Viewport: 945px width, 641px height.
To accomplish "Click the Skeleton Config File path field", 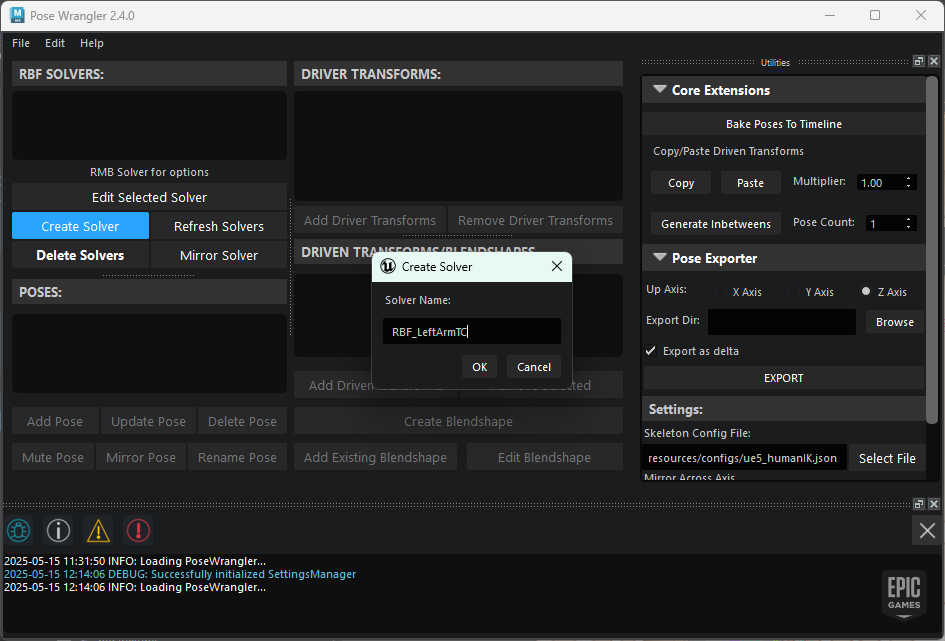I will click(744, 458).
